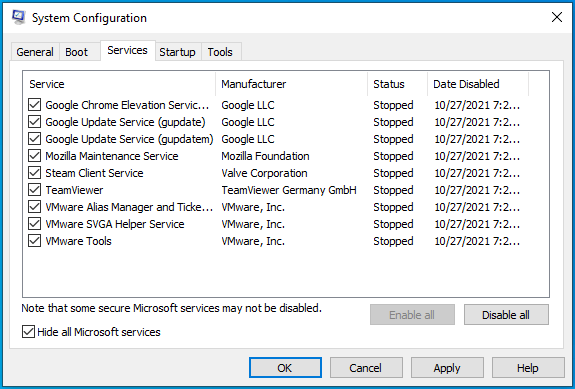The height and width of the screenshot is (389, 575).
Task: Toggle Mozilla Maintenance Service checkbox
Action: [x=34, y=156]
